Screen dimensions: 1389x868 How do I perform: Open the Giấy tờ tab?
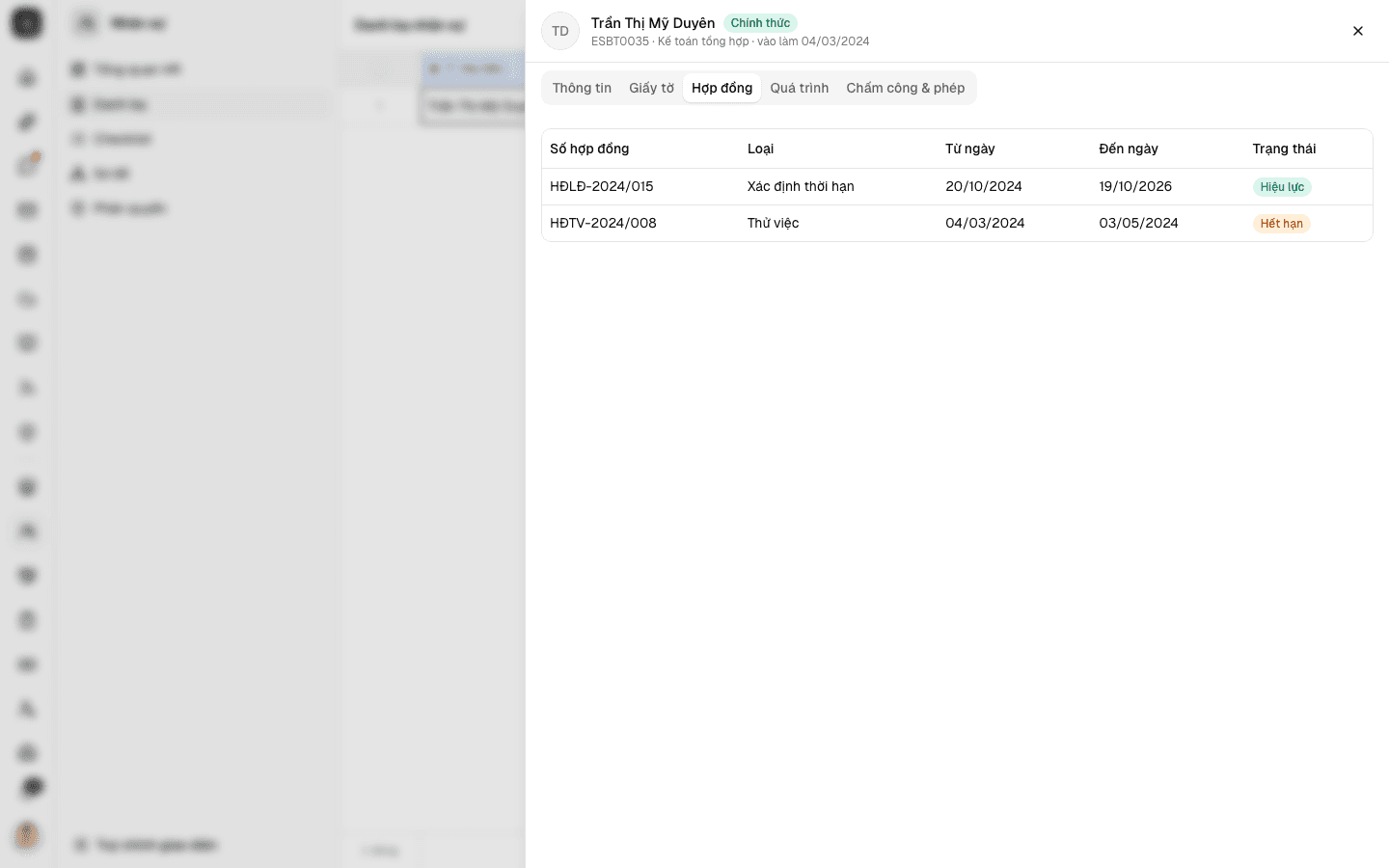[x=651, y=88]
